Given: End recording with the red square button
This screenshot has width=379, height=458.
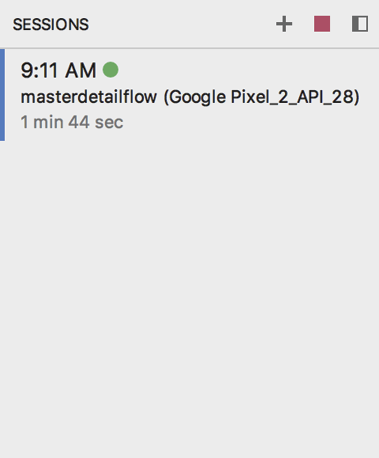Looking at the screenshot, I should tap(322, 24).
